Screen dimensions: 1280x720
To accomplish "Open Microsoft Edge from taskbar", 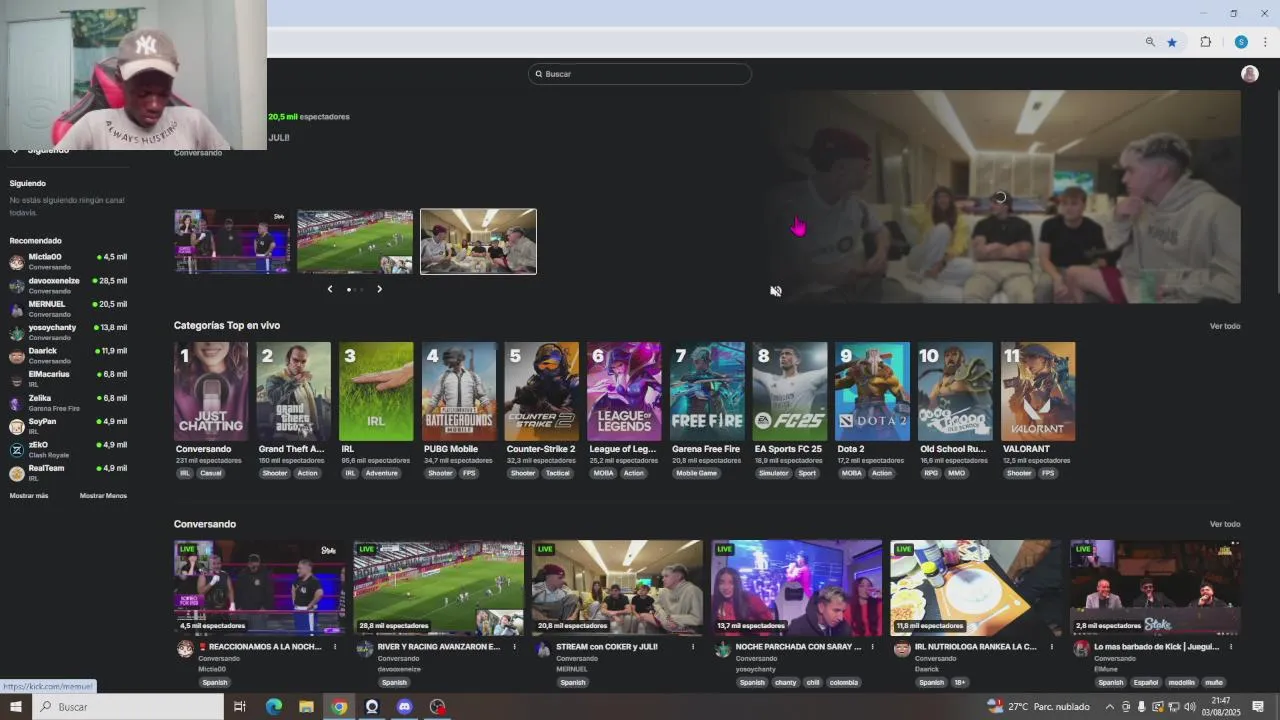I will tap(273, 707).
